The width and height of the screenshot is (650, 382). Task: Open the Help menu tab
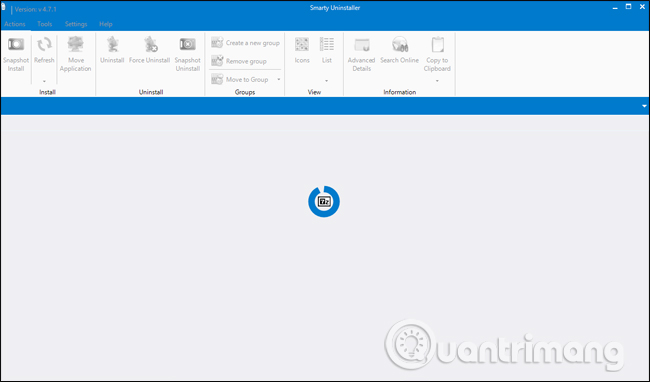106,24
